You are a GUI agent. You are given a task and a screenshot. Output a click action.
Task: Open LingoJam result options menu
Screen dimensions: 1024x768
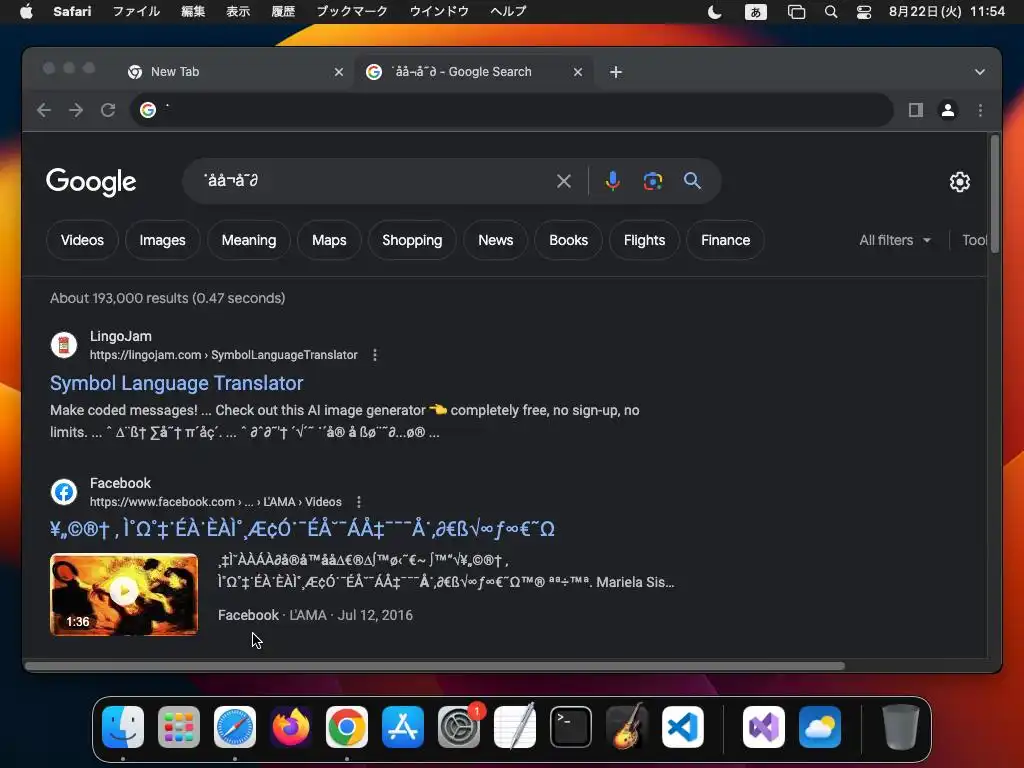pos(374,355)
